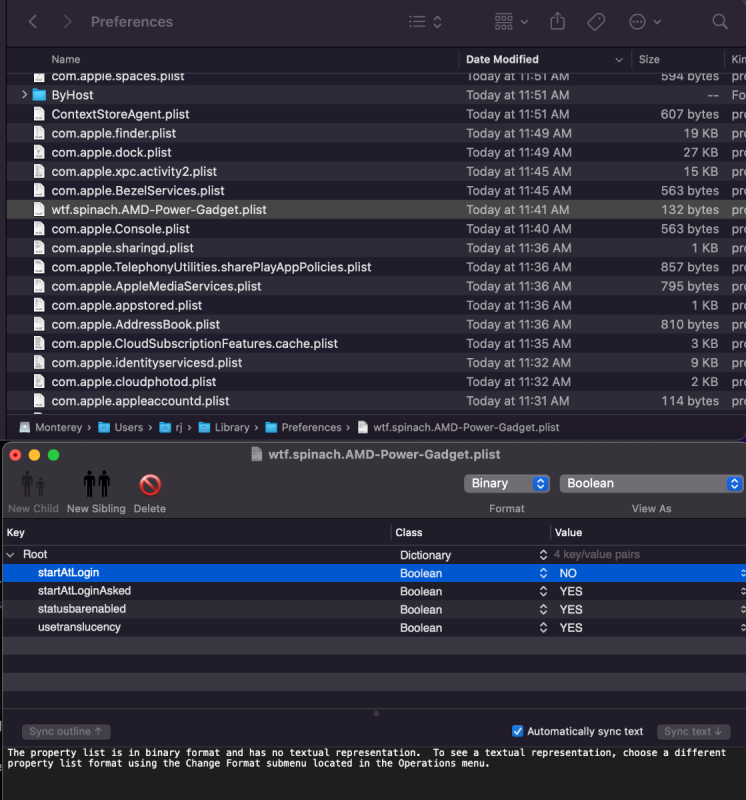Select com.apple.xpc.activity2.plist file
746x800 pixels.
click(134, 171)
